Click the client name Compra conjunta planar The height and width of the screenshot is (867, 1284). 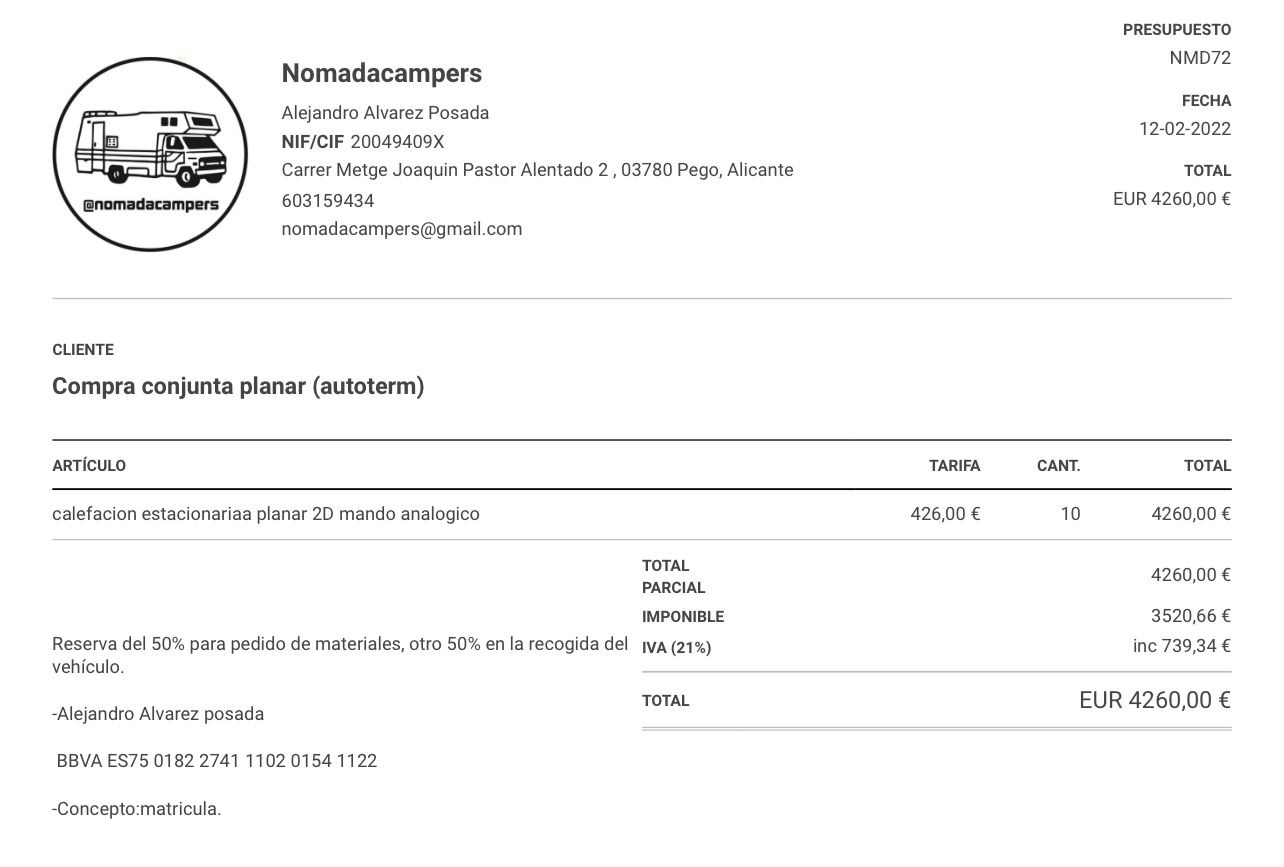point(238,386)
